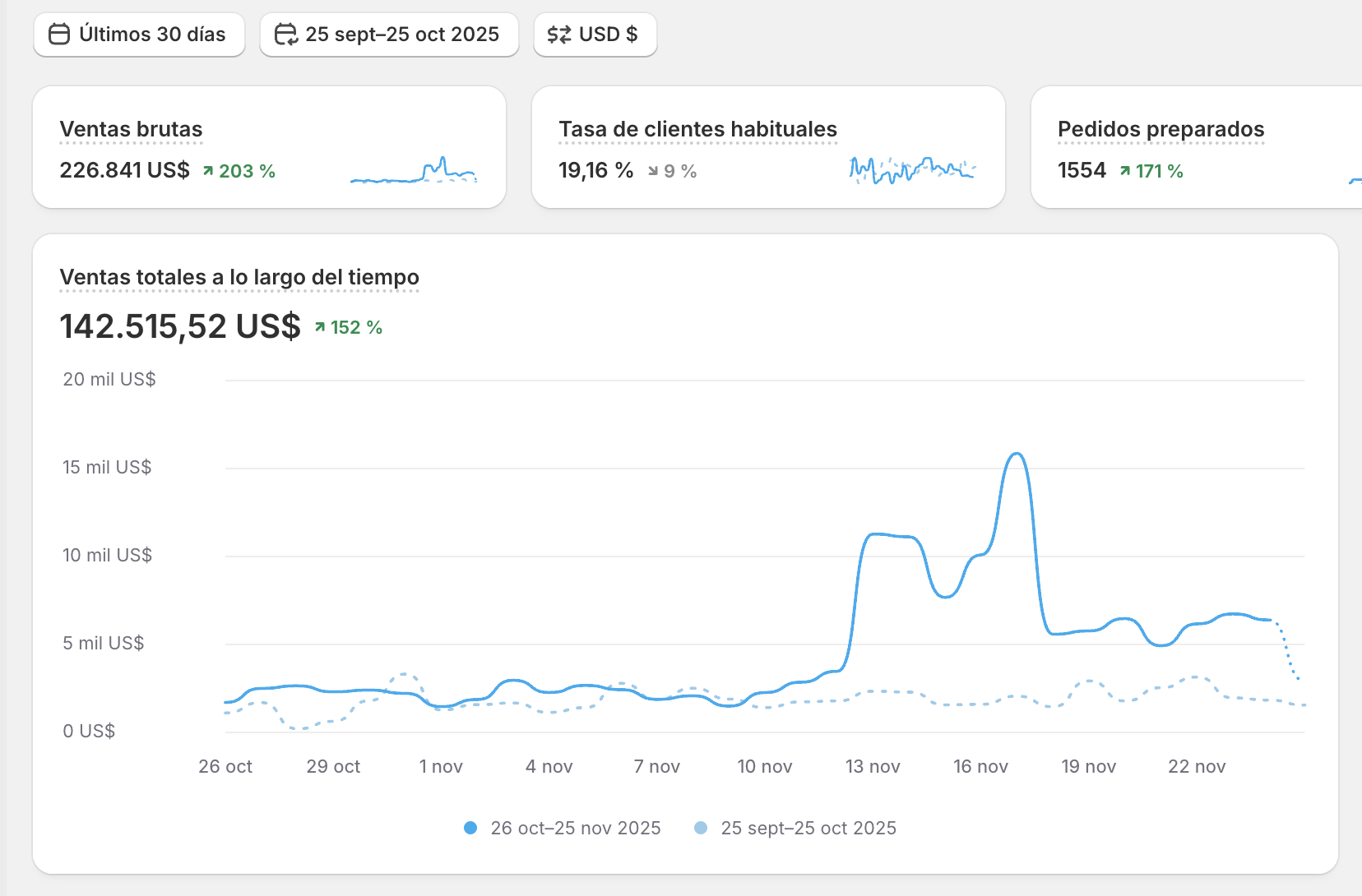Click the sales peak on the chart line
This screenshot has height=896, width=1362.
[1017, 454]
